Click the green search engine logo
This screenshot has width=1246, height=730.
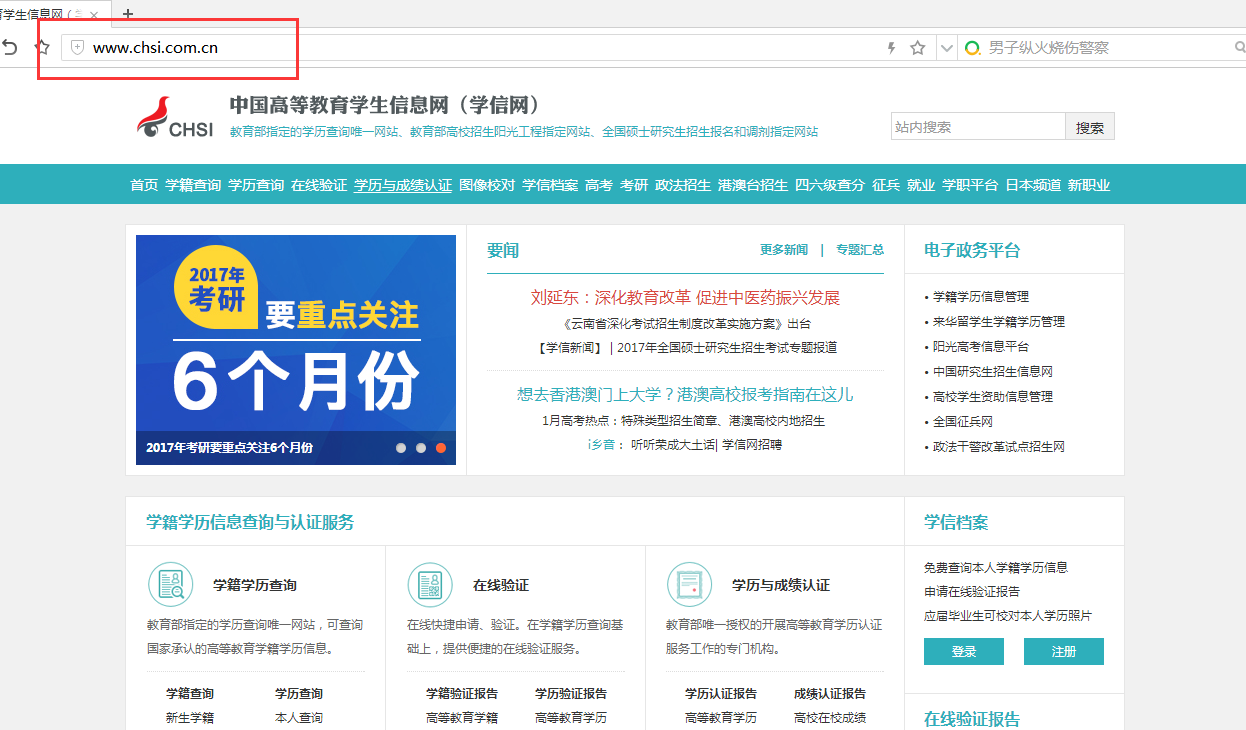point(970,46)
